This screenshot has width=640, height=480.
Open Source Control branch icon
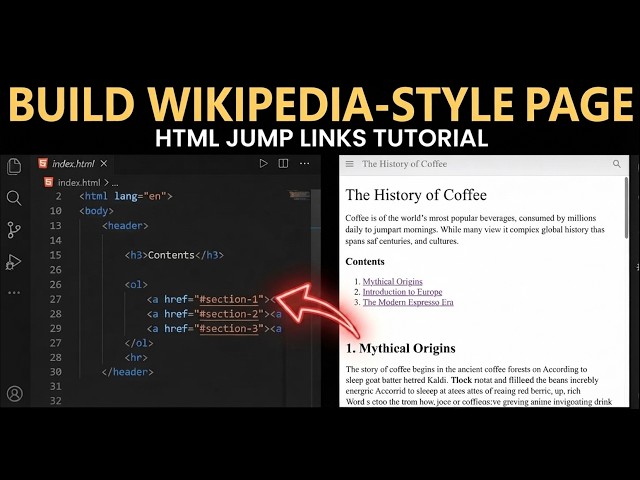click(14, 230)
